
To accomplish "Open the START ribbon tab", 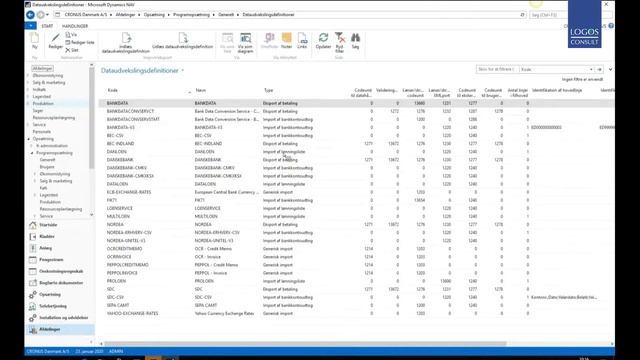I will pos(47,26).
